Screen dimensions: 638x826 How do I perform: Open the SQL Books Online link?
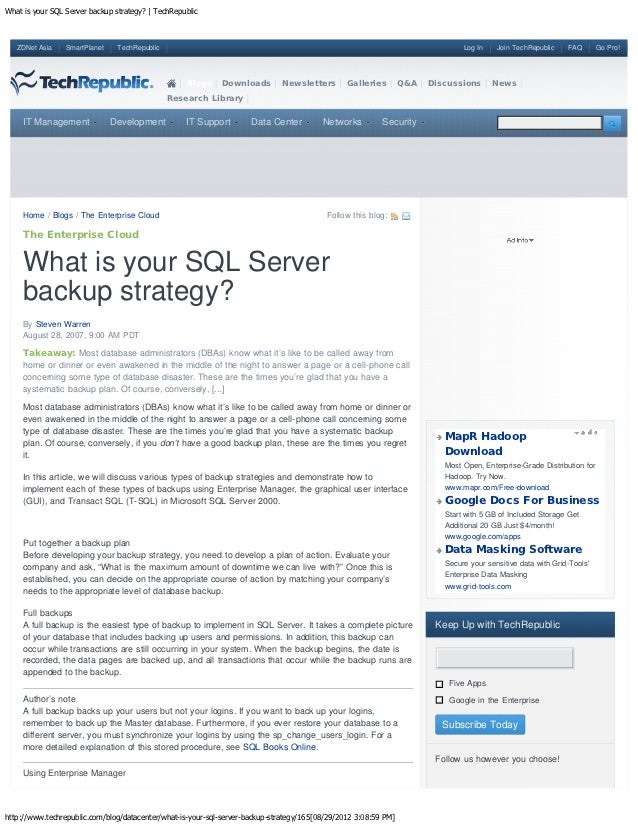coord(280,747)
